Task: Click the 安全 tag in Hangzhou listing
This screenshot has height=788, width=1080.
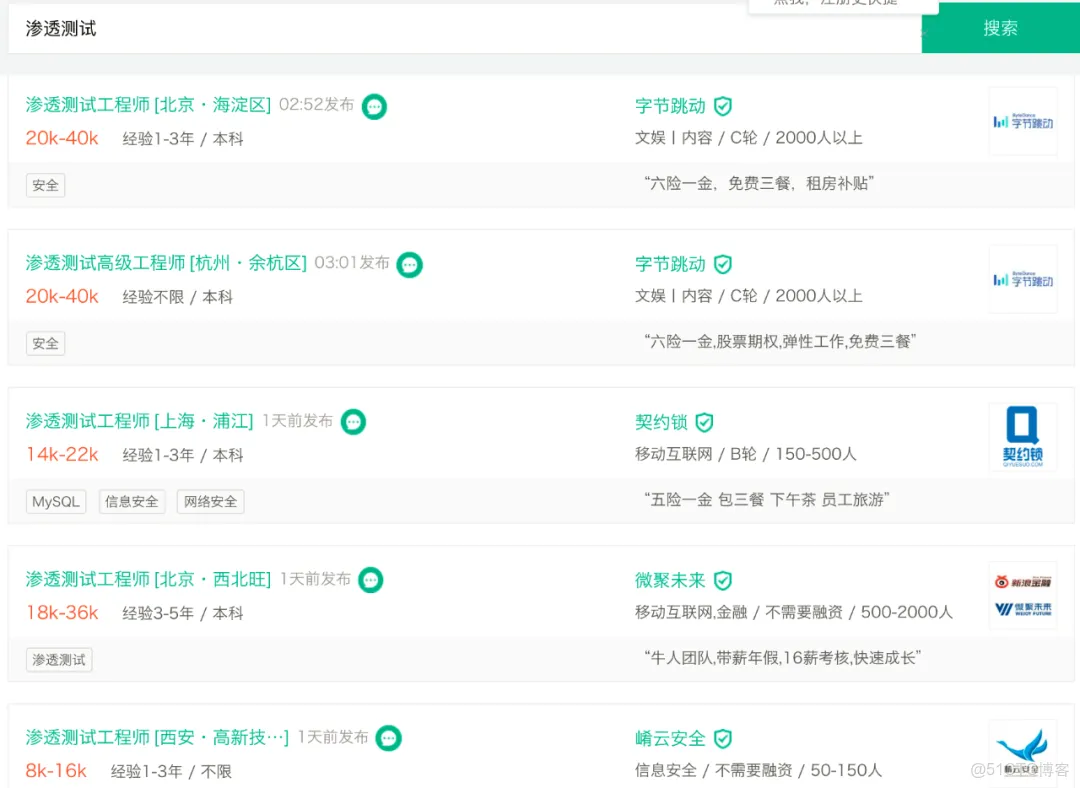Action: (x=45, y=344)
